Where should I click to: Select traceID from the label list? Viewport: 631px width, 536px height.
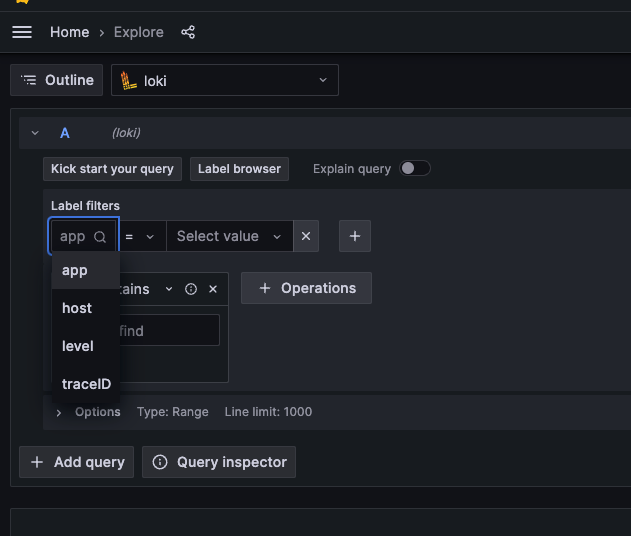tap(86, 384)
